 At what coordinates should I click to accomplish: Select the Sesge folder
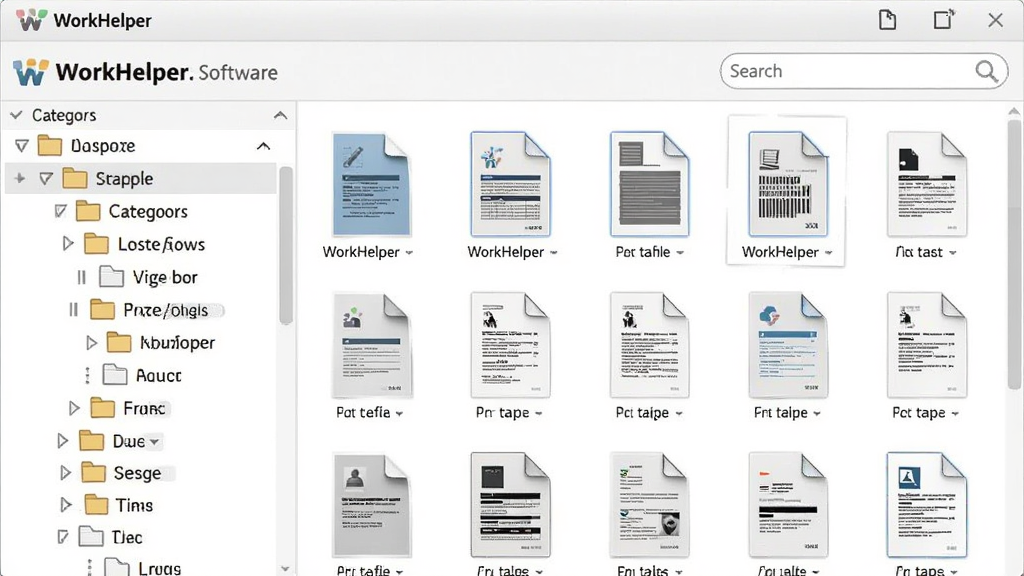coord(121,472)
